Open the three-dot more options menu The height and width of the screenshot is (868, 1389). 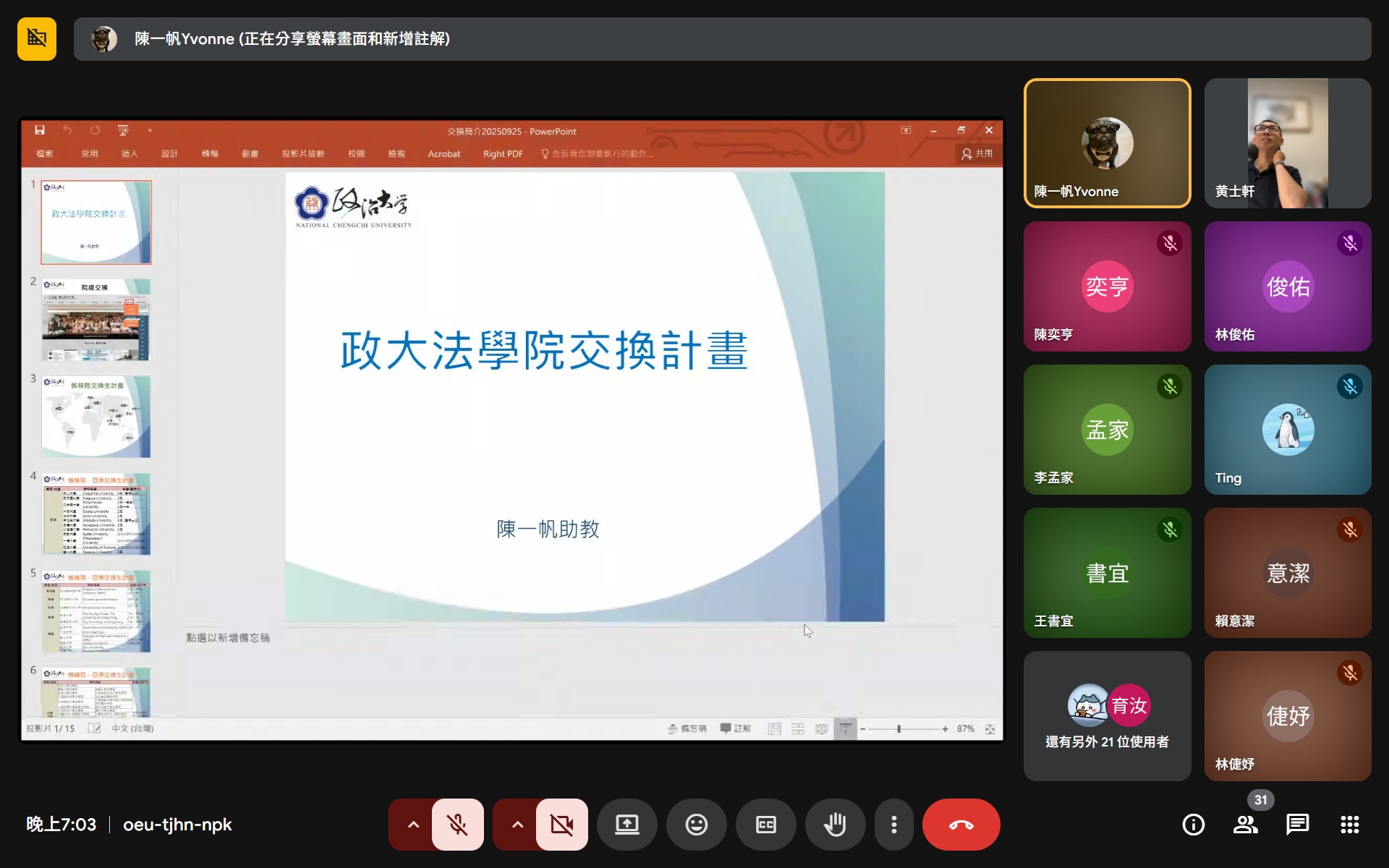[x=894, y=824]
